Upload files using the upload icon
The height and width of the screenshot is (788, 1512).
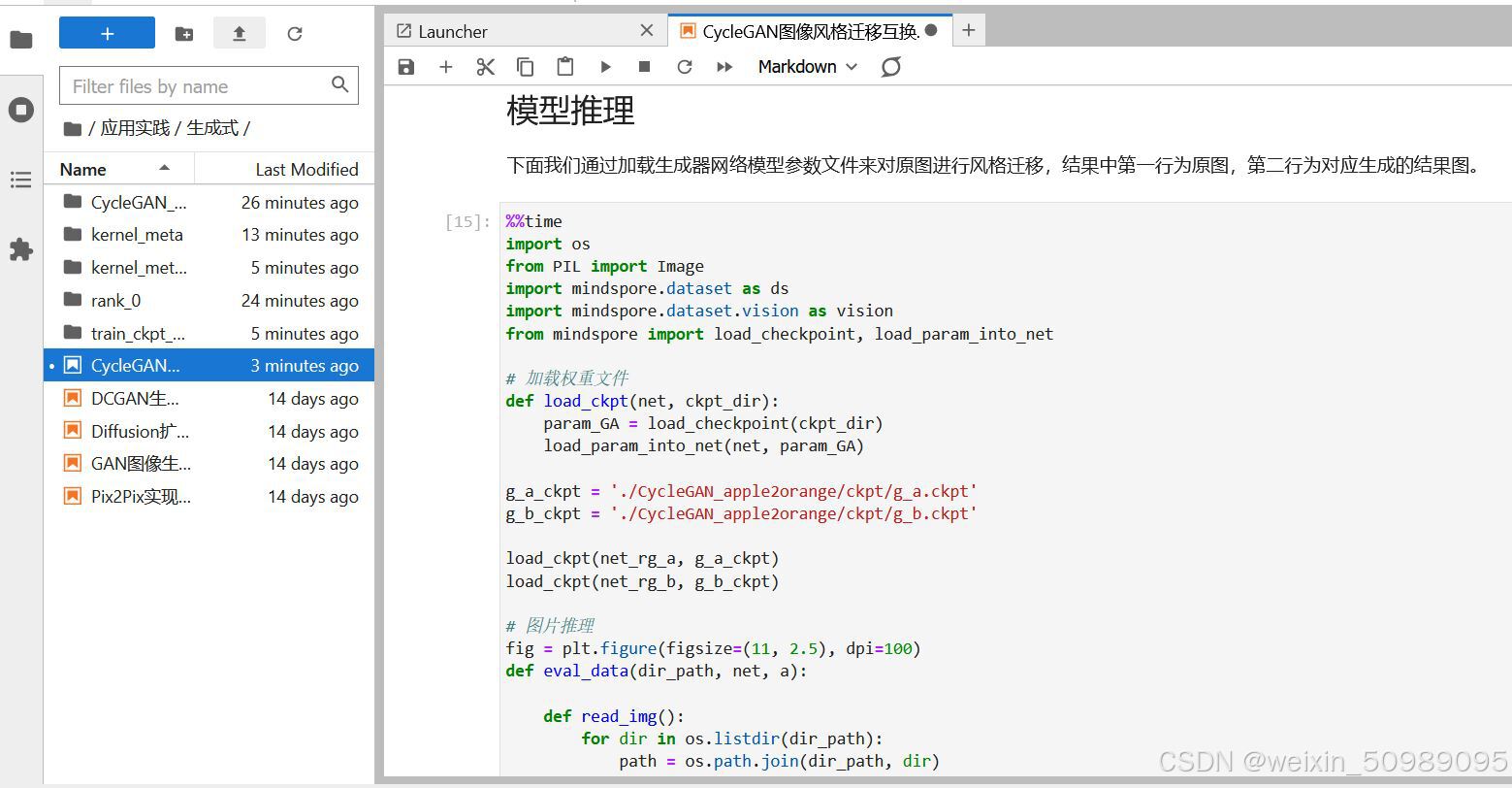(x=240, y=34)
